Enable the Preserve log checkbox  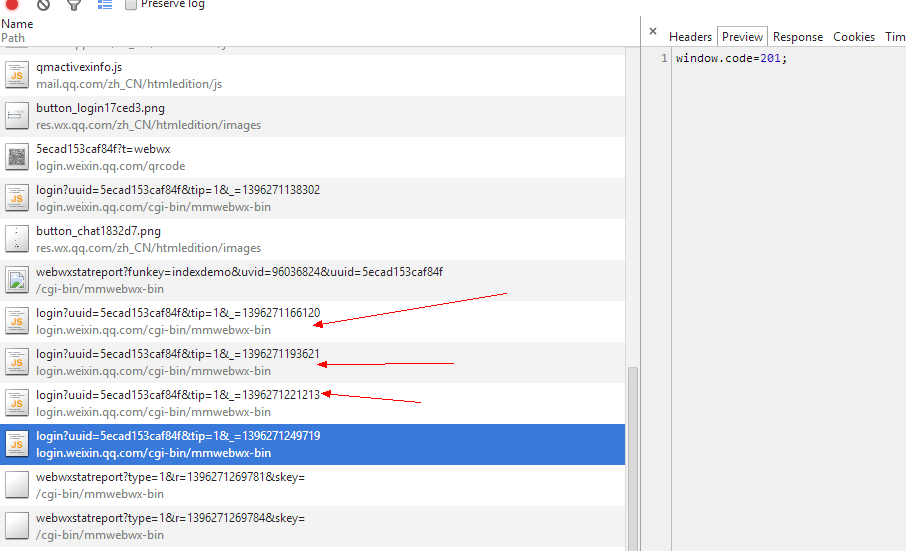pos(131,4)
